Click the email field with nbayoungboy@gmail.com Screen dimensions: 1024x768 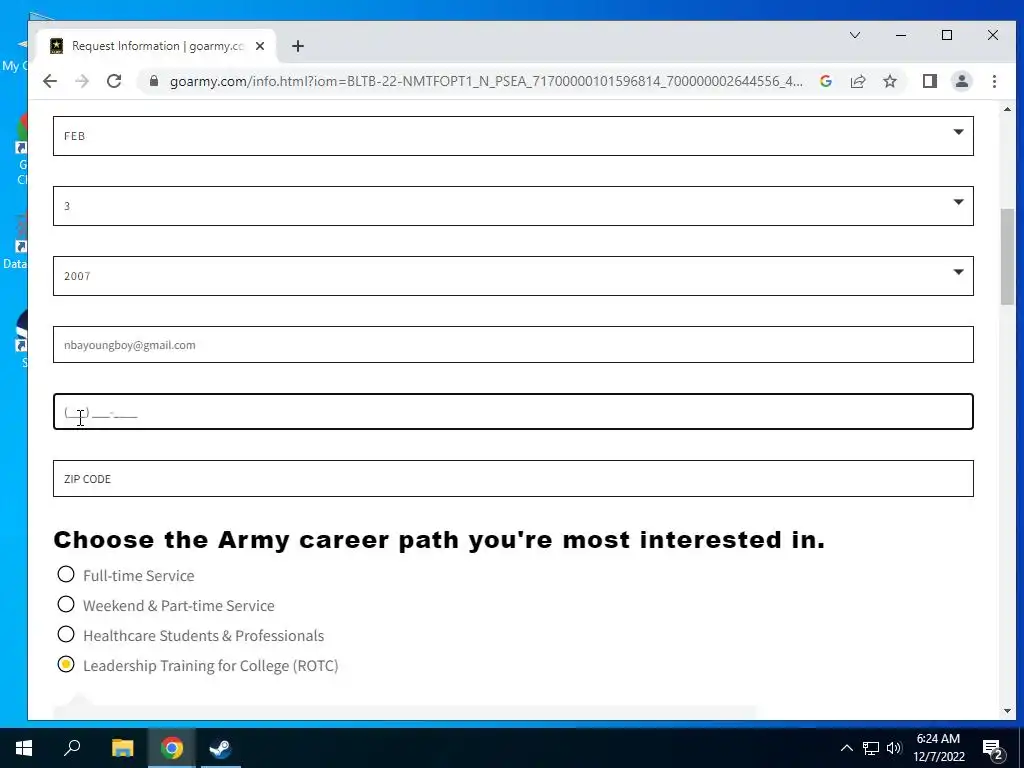click(513, 345)
